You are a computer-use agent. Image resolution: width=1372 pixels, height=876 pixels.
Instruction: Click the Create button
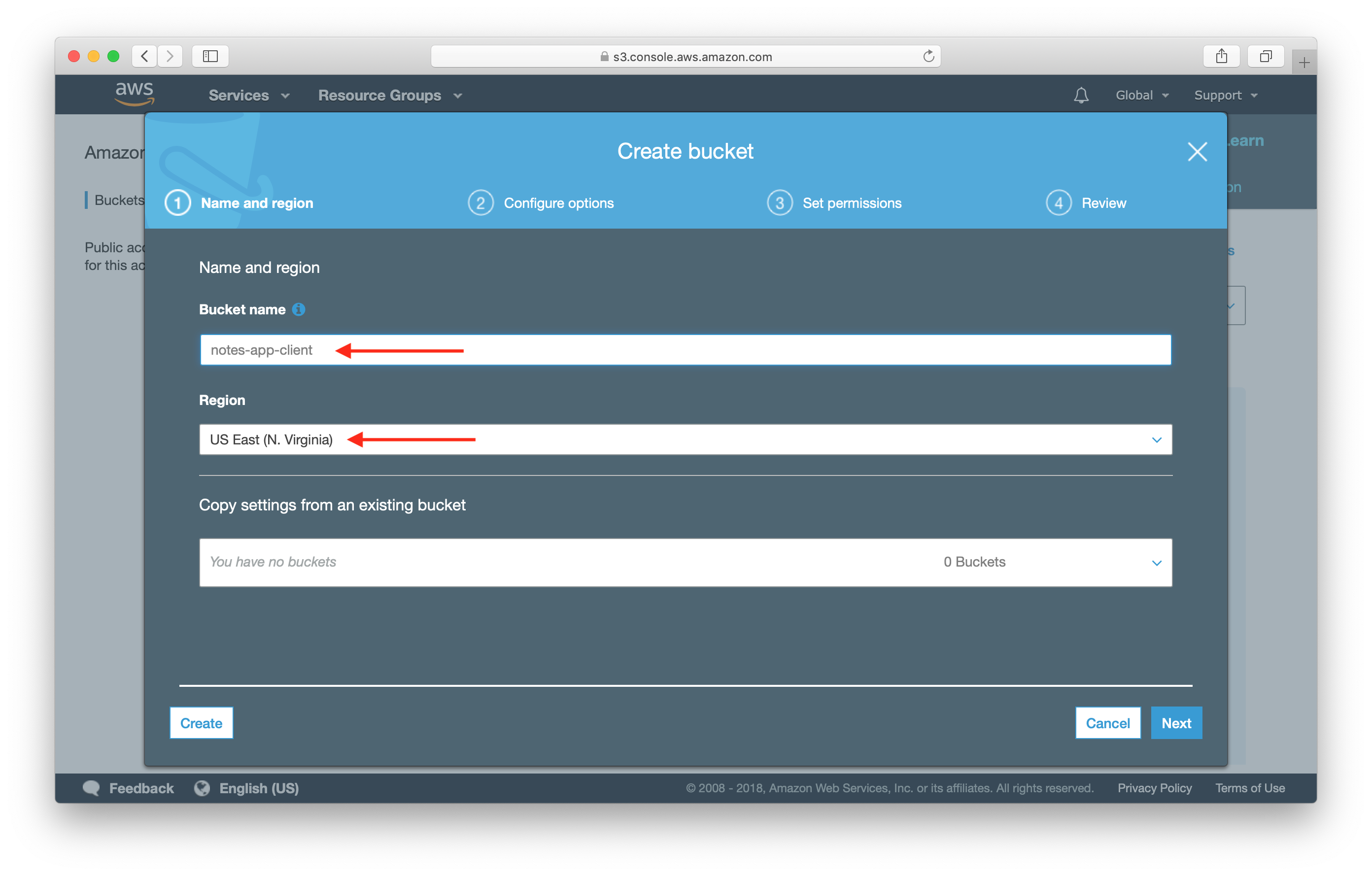click(x=201, y=722)
